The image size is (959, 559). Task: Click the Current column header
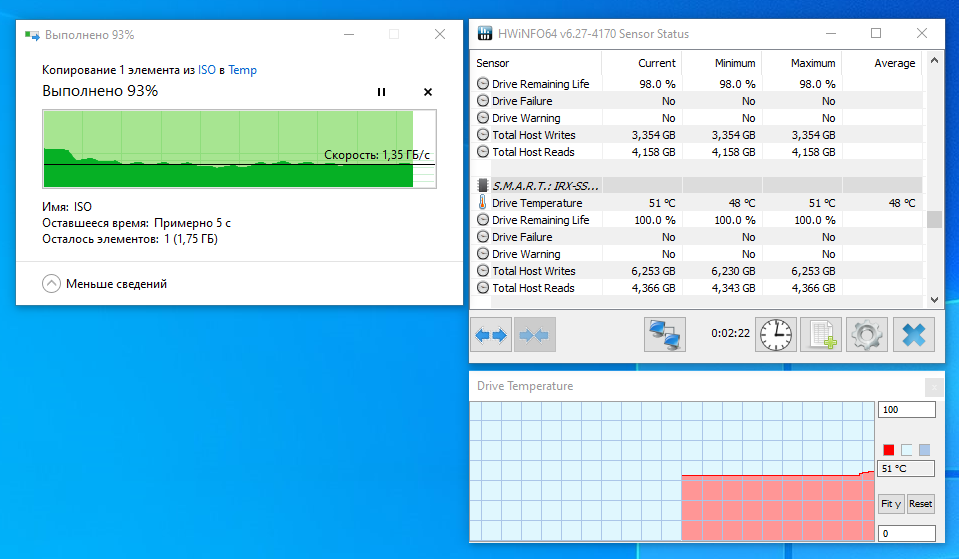click(642, 63)
